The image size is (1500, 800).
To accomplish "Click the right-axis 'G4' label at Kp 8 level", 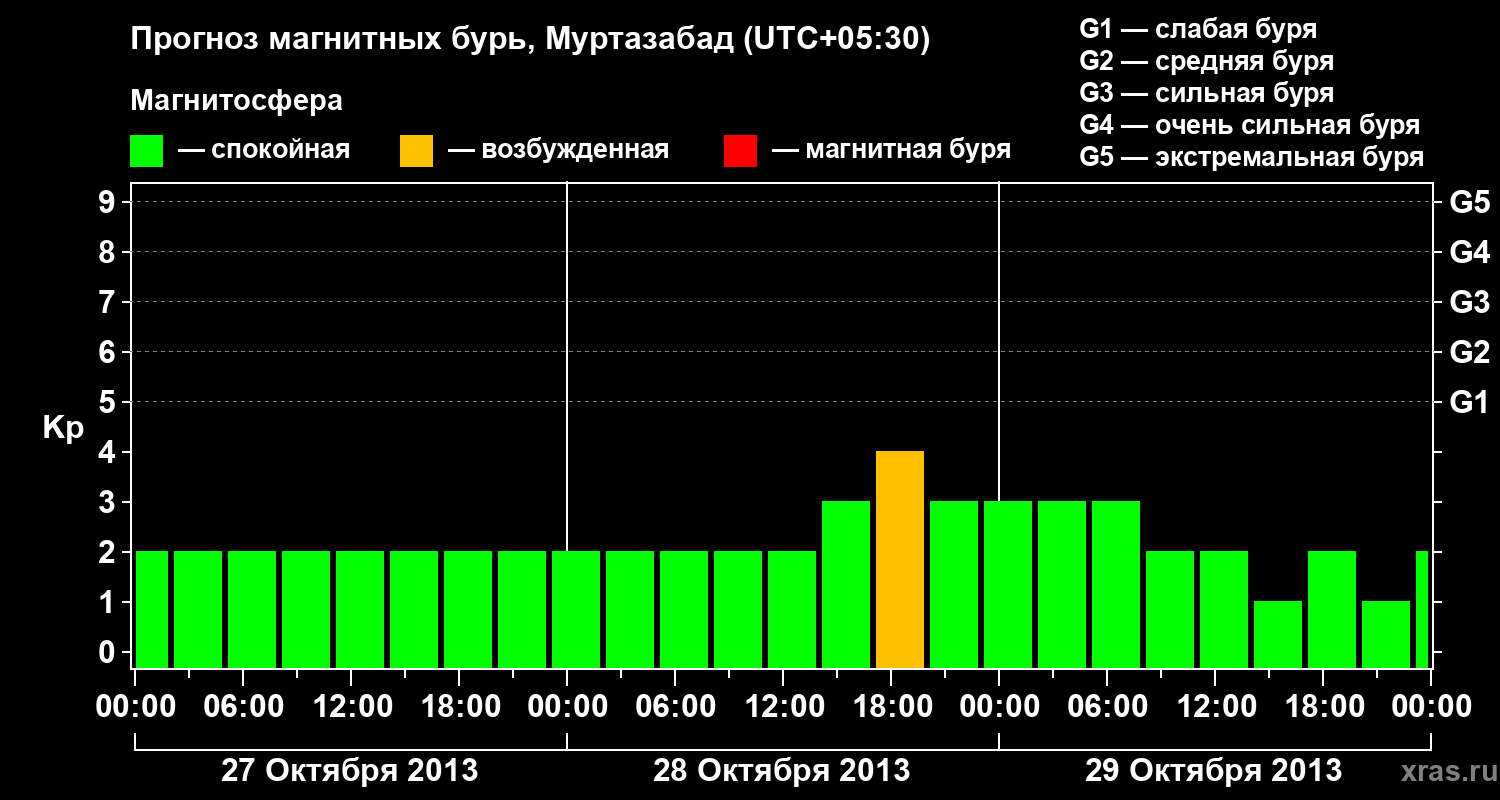I will pos(1470,252).
